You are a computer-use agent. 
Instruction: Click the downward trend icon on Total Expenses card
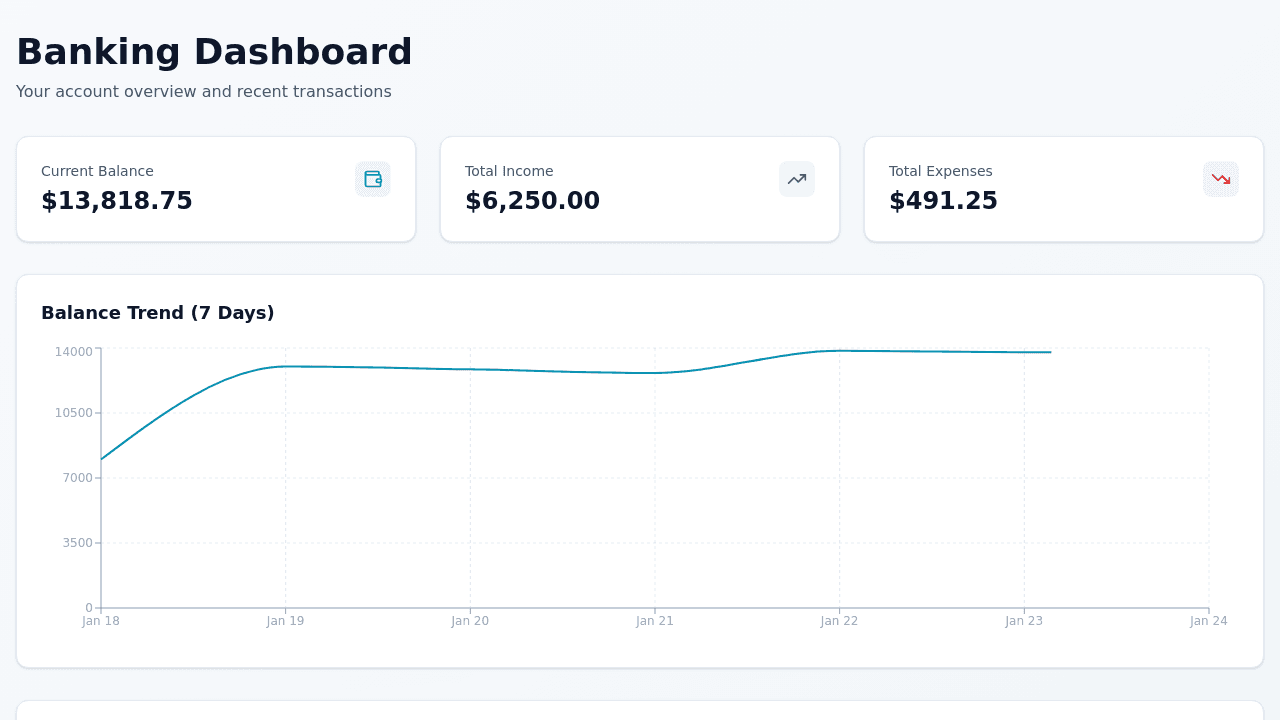tap(1220, 178)
